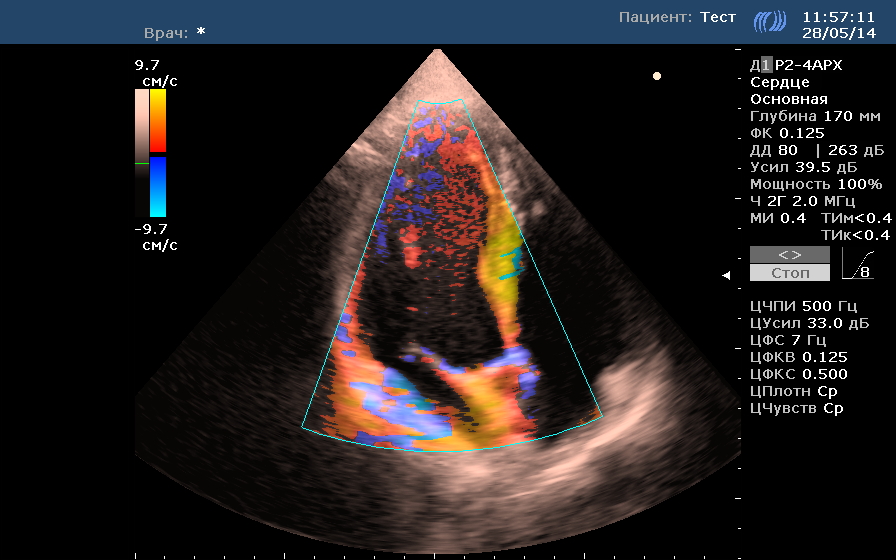
Task: Select the Пациент: Тест label
Action: [x=677, y=17]
